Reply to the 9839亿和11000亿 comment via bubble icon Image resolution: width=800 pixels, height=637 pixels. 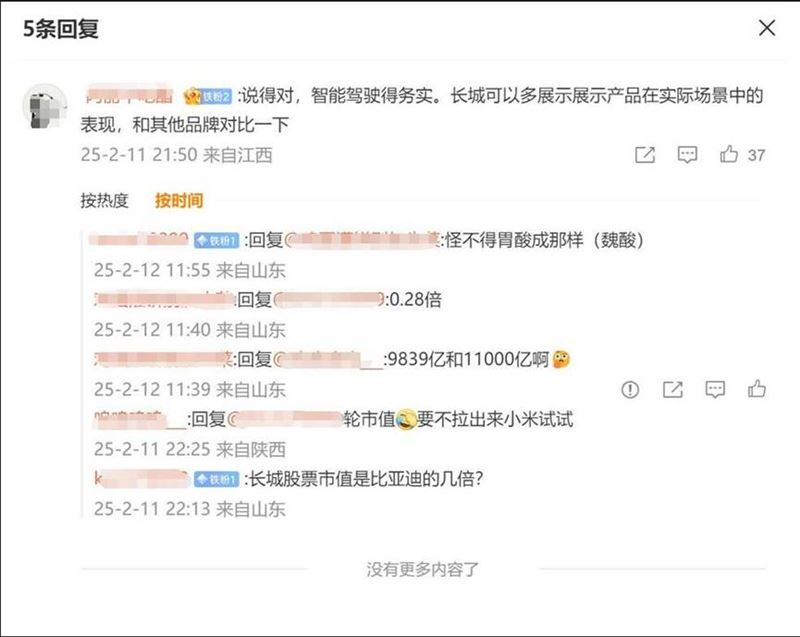(715, 390)
